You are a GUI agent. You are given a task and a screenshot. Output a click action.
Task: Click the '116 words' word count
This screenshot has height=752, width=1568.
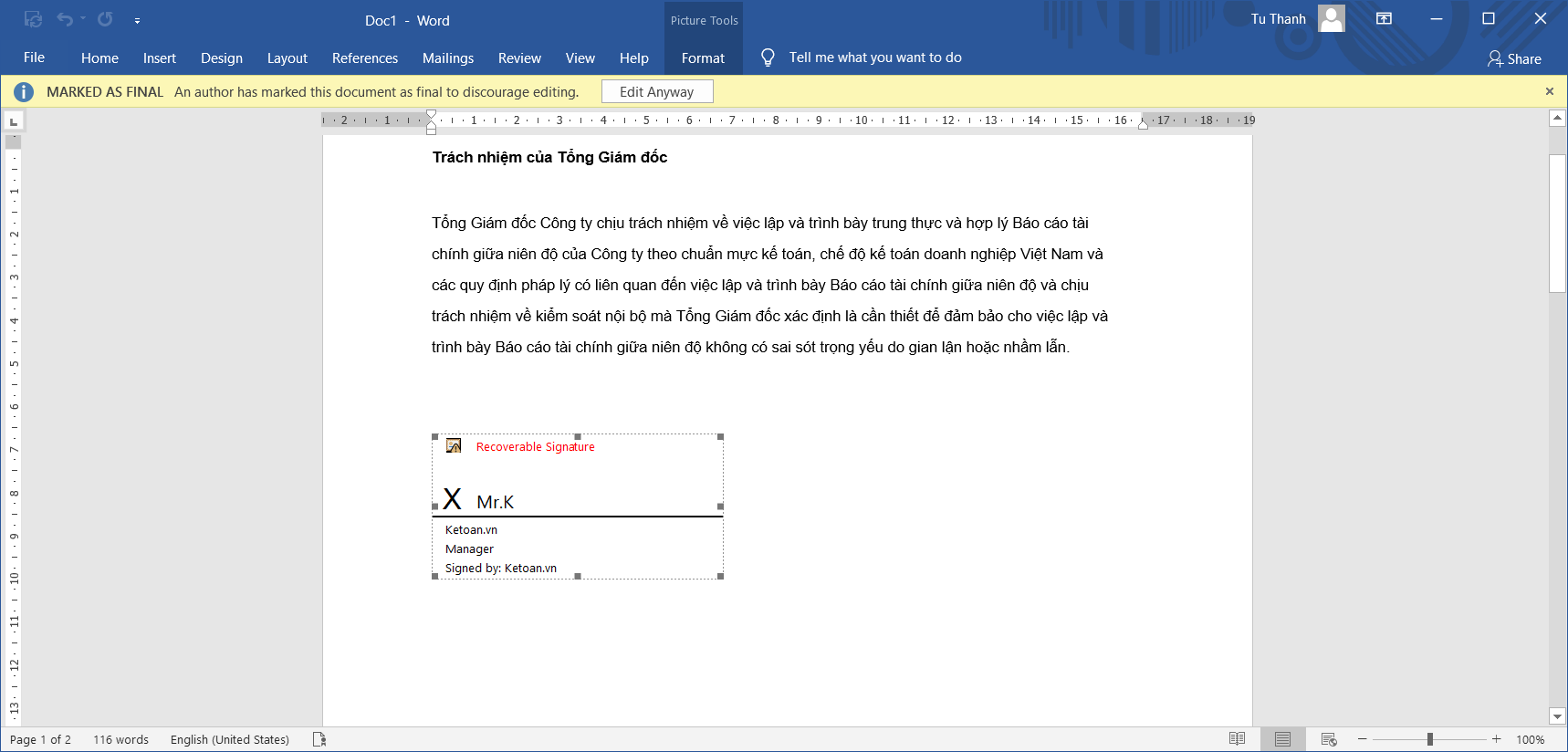point(120,739)
